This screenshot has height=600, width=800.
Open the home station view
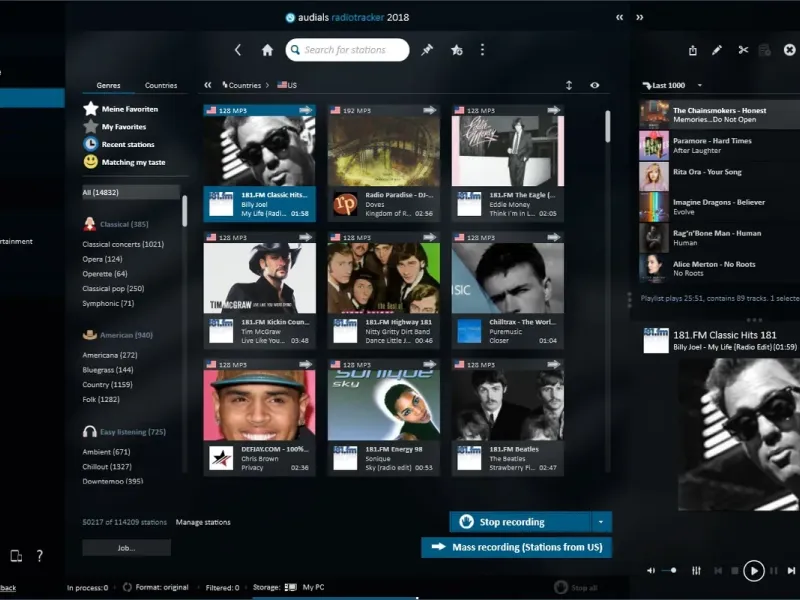[x=267, y=50]
